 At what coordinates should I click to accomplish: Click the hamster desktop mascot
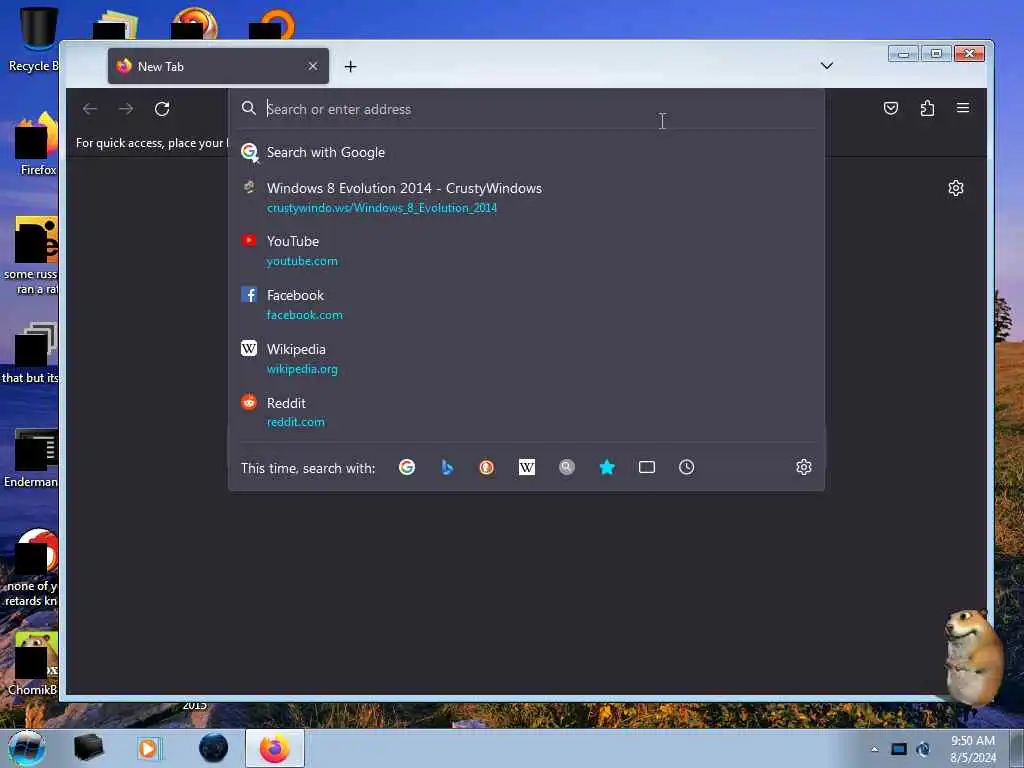(973, 656)
